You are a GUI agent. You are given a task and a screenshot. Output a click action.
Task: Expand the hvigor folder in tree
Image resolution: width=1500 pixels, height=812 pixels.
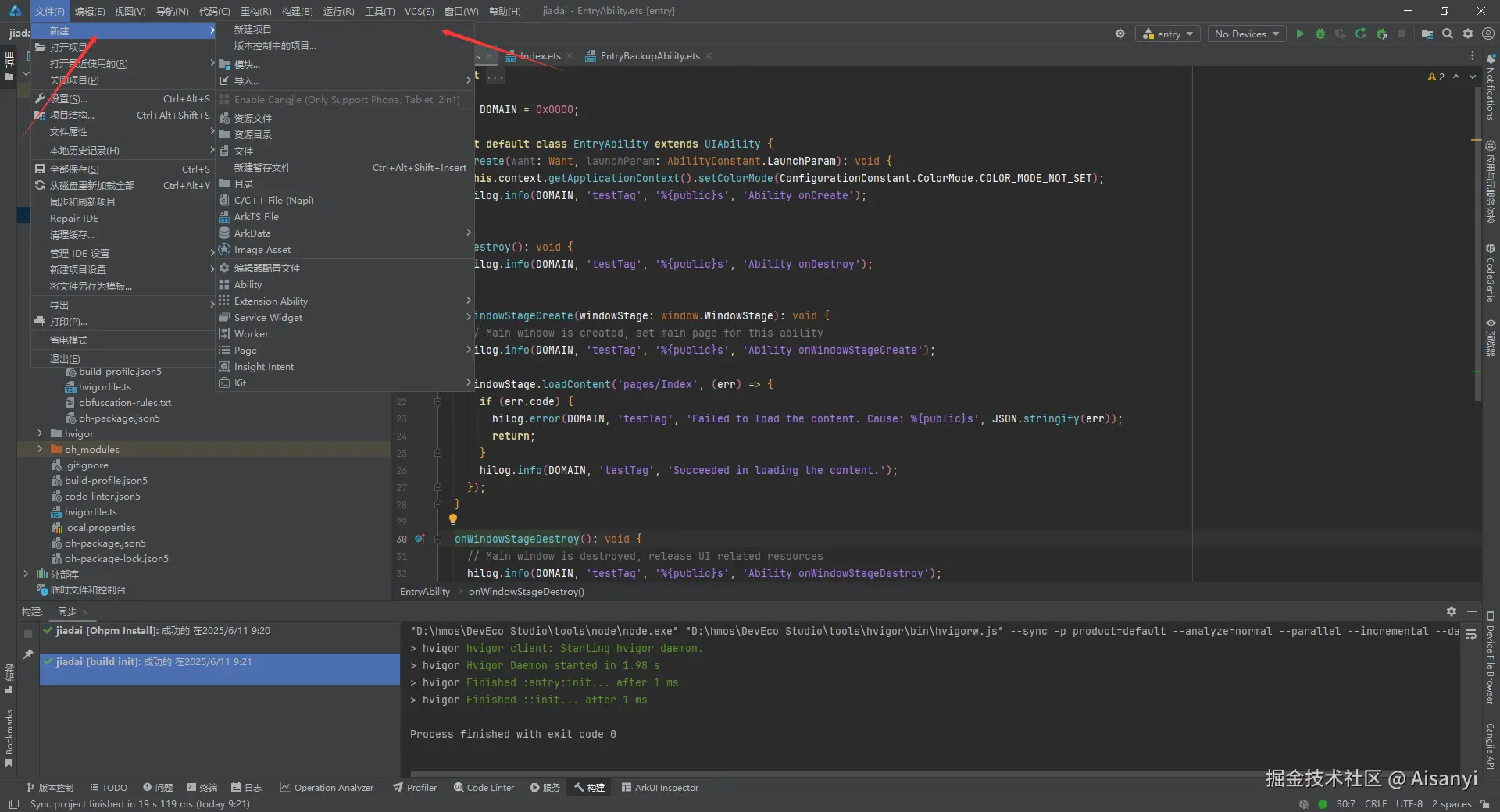40,433
